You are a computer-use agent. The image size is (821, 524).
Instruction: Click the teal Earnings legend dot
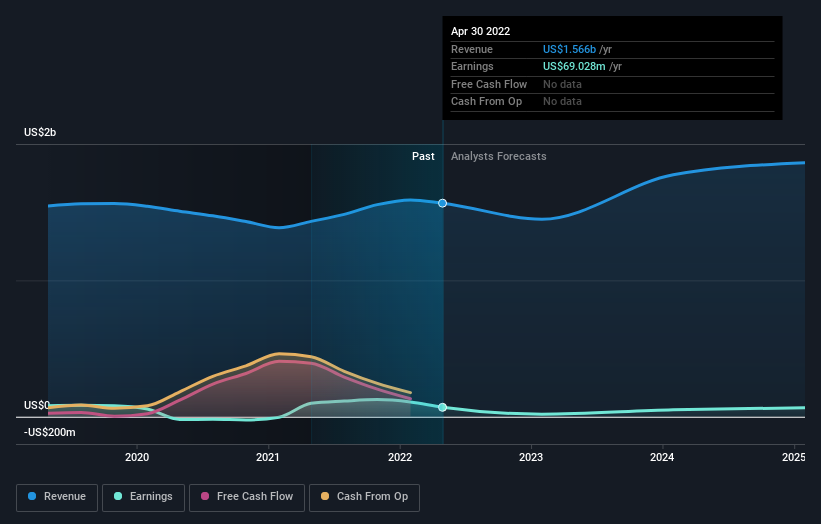click(118, 496)
